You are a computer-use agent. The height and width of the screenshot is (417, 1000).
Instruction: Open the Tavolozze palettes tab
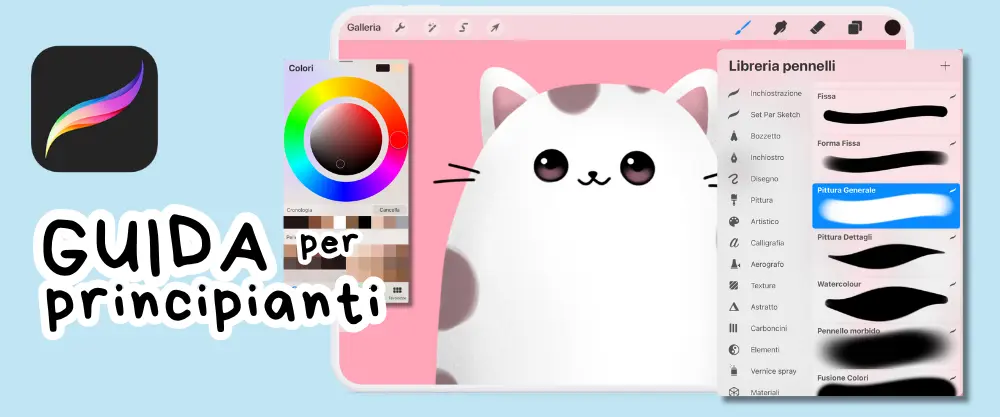pos(397,293)
